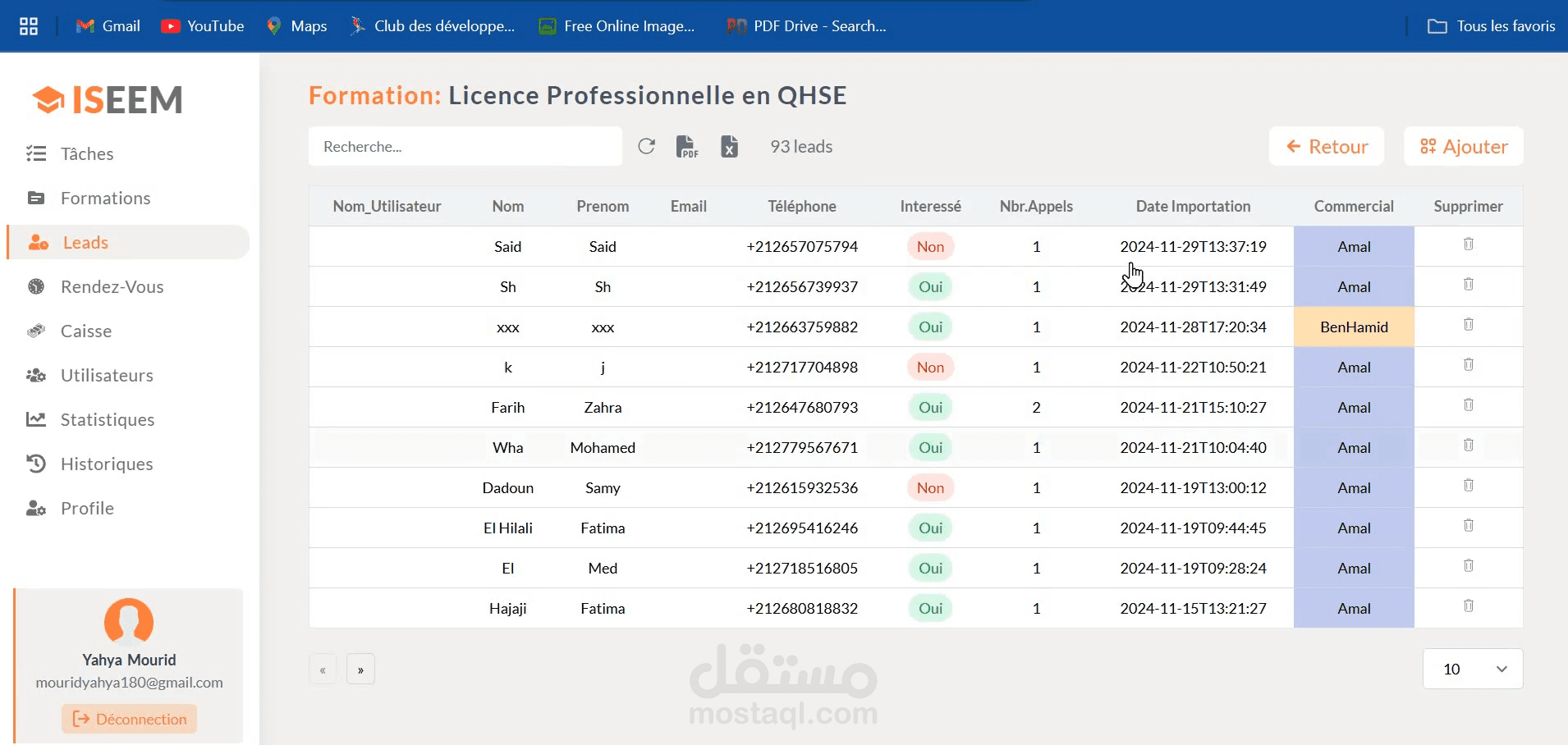The image size is (1568, 745).
Task: Click the refresh leads icon
Action: click(x=647, y=146)
